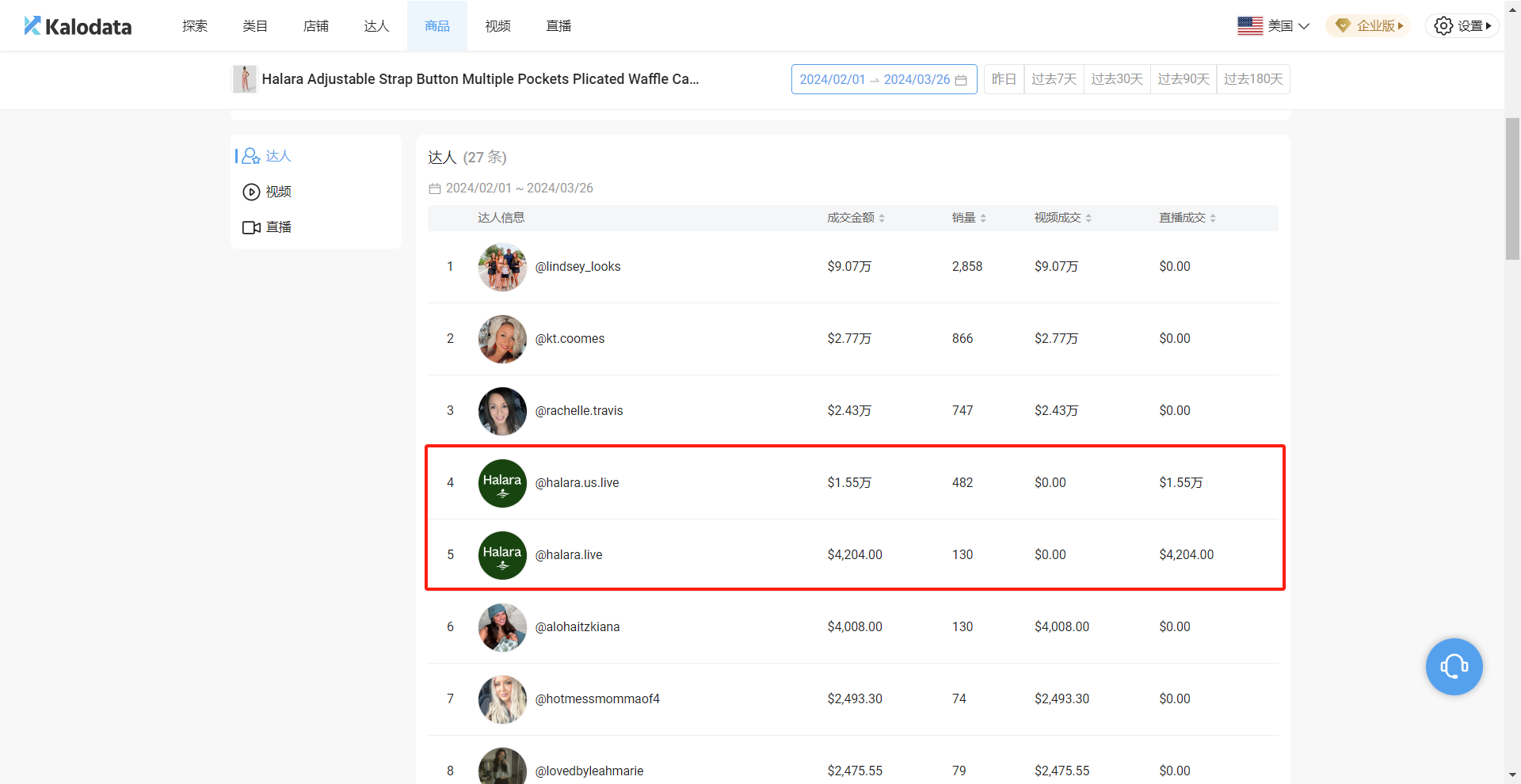The width and height of the screenshot is (1521, 784).
Task: Click the livestream camera icon in sidebar
Action: pos(251,227)
